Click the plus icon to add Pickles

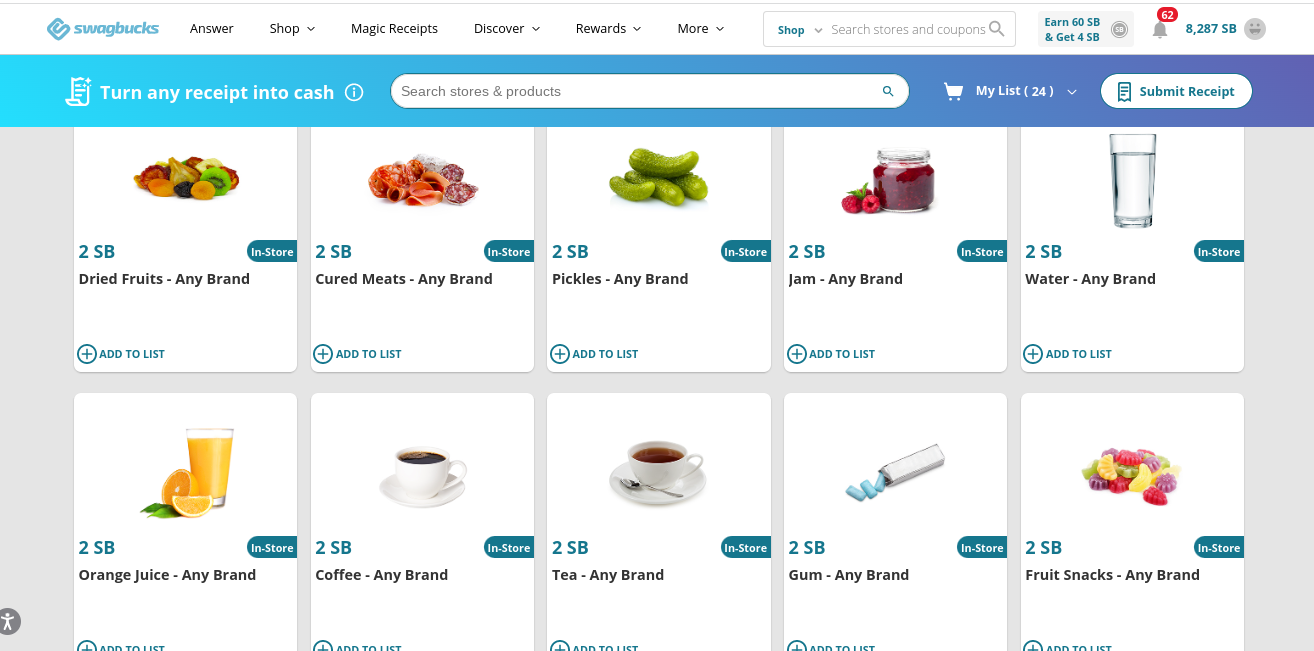(x=560, y=354)
